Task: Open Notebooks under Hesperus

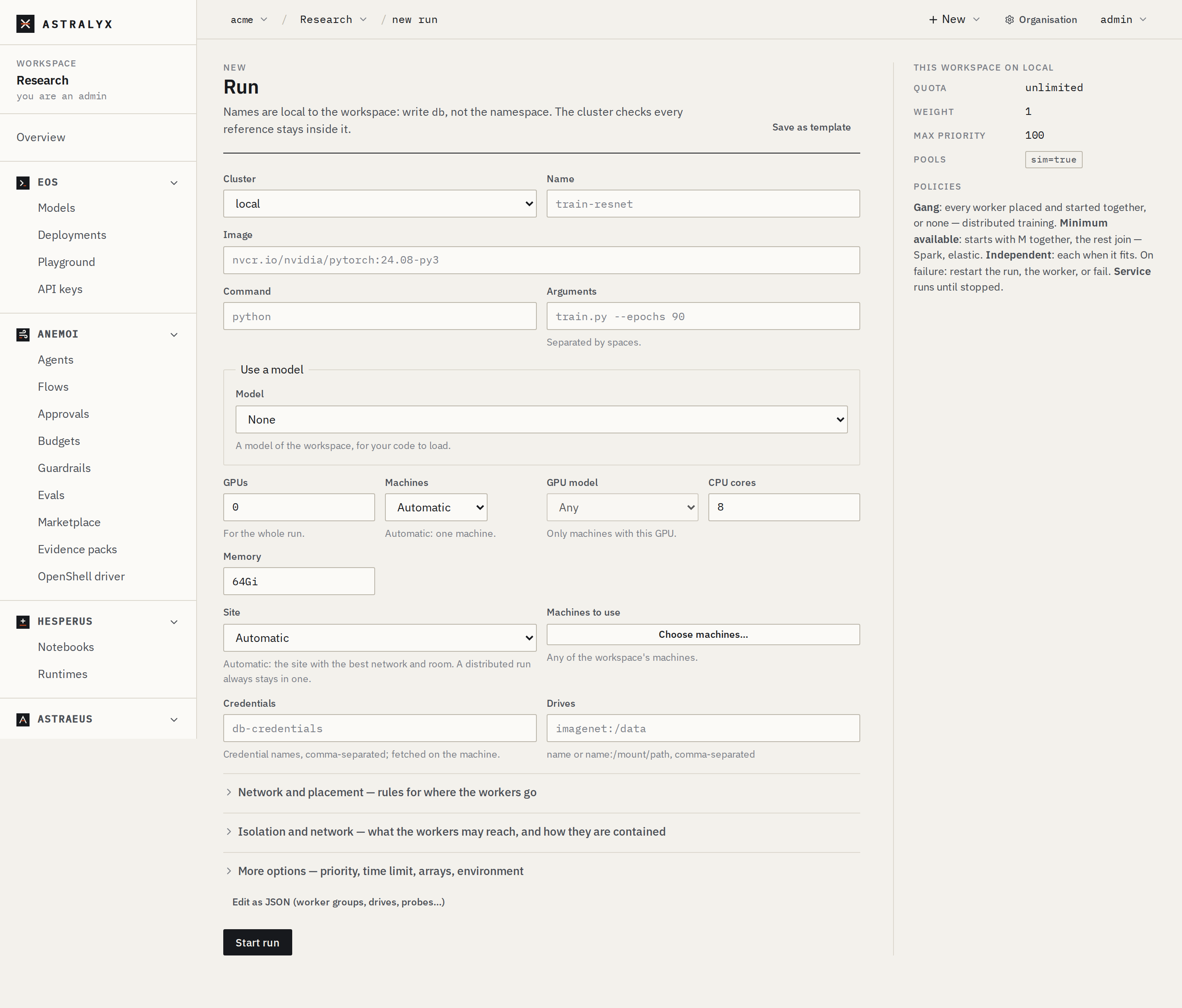Action: click(x=66, y=647)
